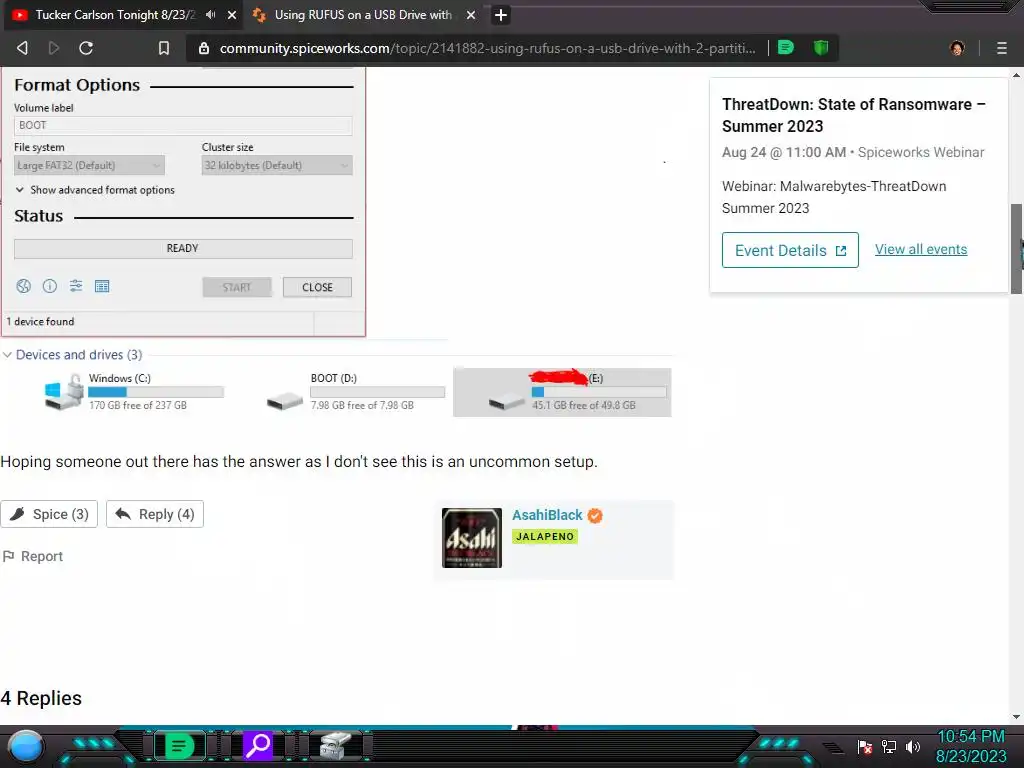Click the red flag action center tray icon
The image size is (1024, 768).
865,746
